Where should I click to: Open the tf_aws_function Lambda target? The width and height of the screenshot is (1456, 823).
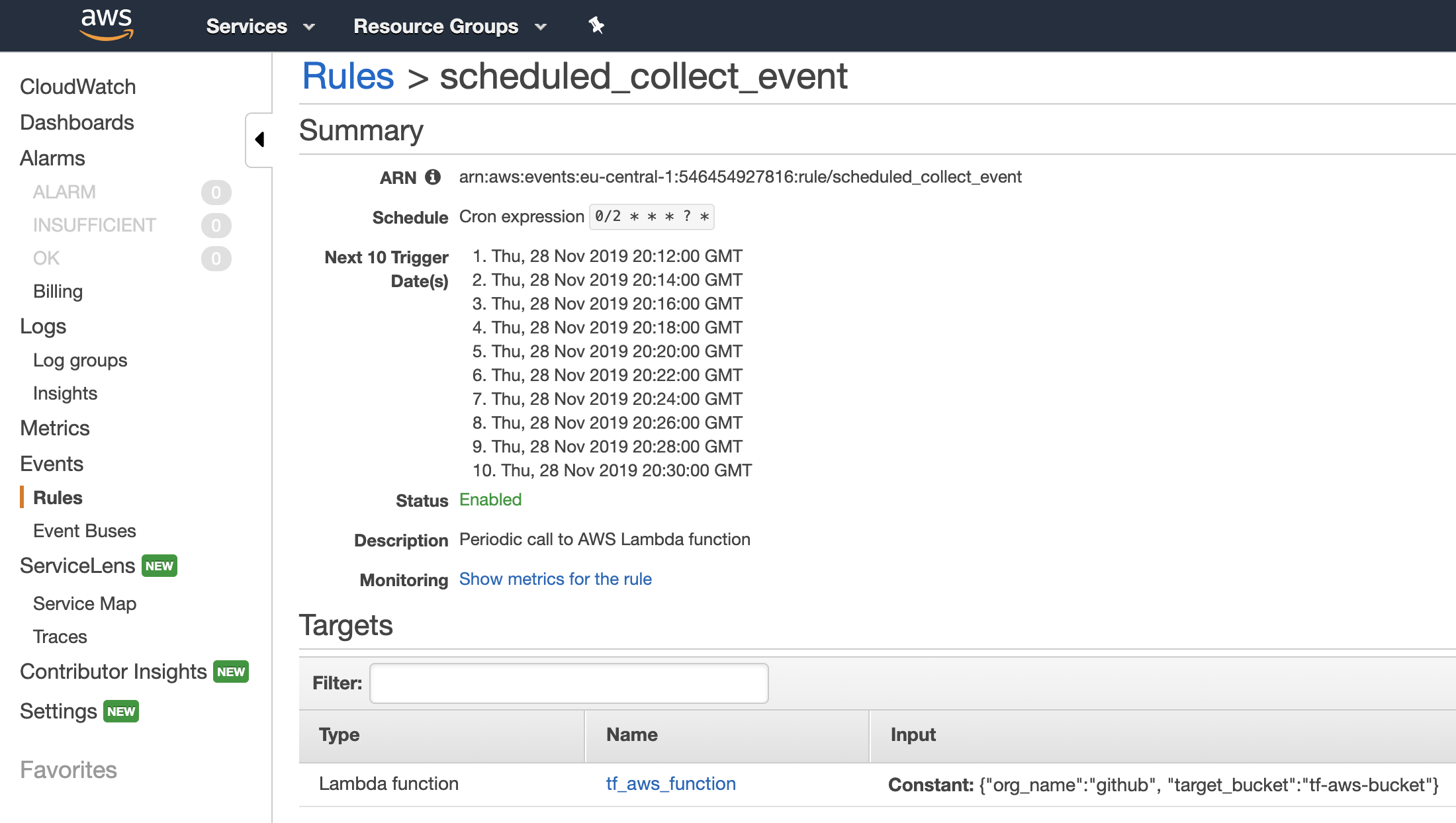(670, 783)
